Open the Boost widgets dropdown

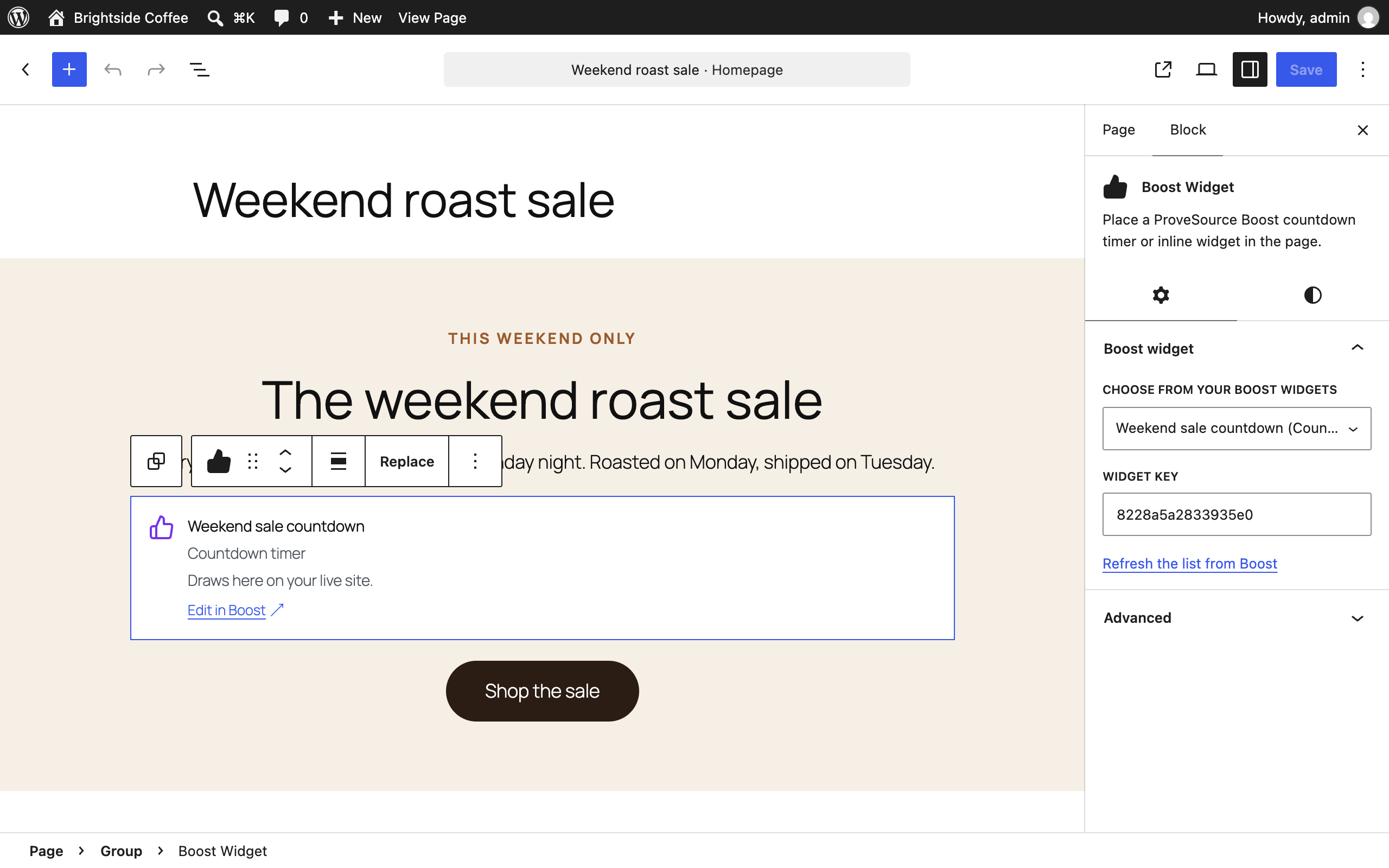pyautogui.click(x=1237, y=428)
